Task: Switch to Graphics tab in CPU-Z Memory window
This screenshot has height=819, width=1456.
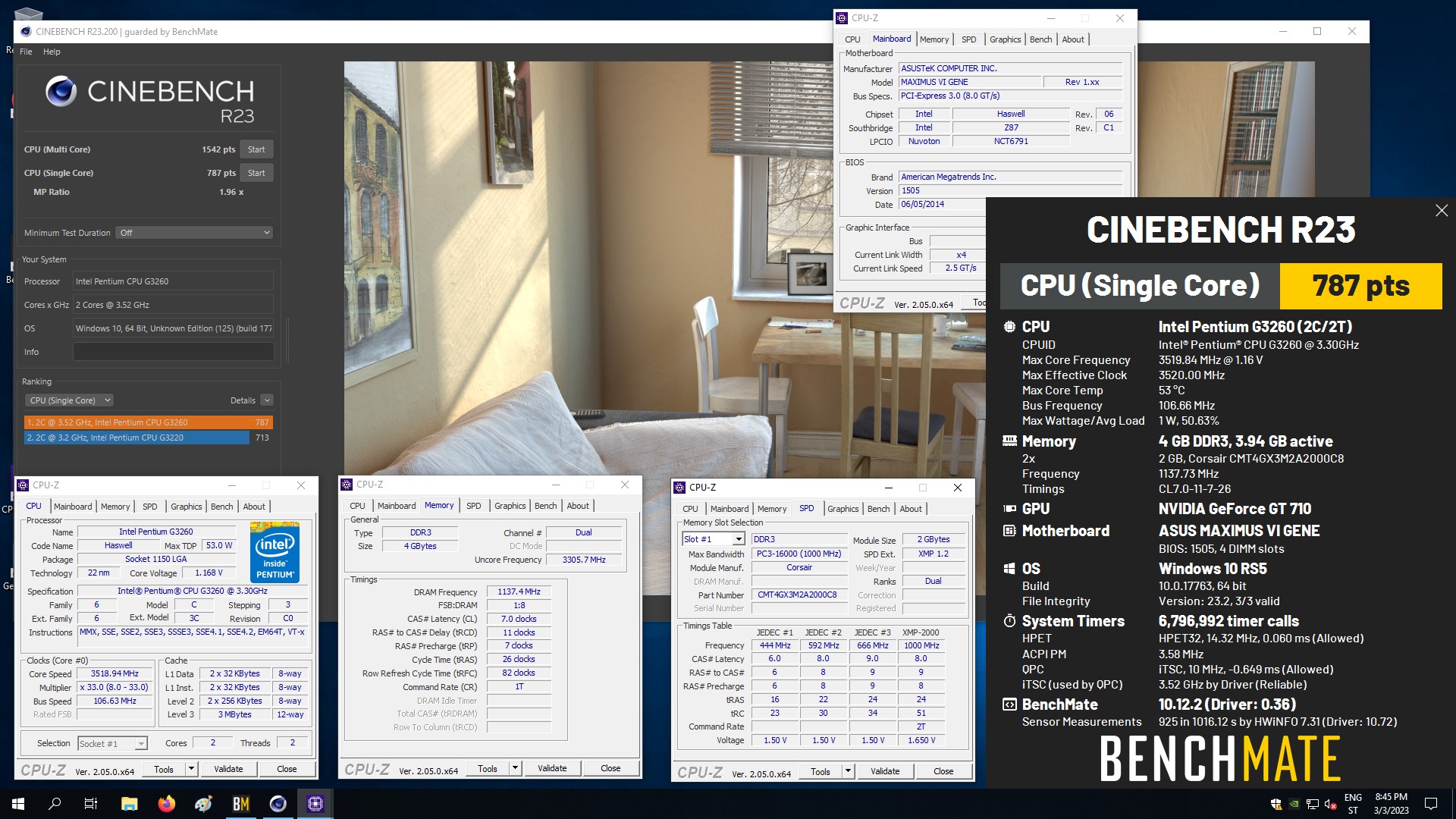Action: [510, 506]
